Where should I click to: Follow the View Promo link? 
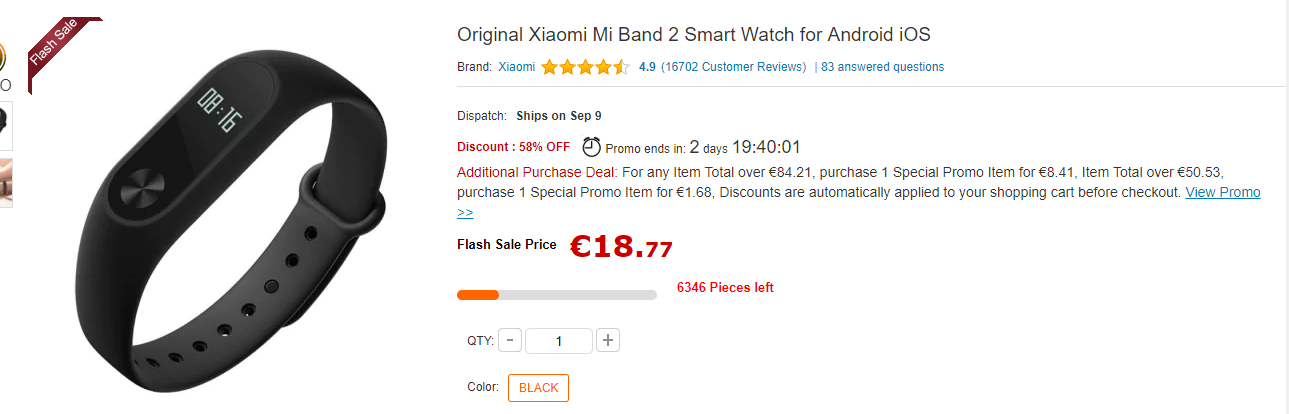(x=1222, y=192)
